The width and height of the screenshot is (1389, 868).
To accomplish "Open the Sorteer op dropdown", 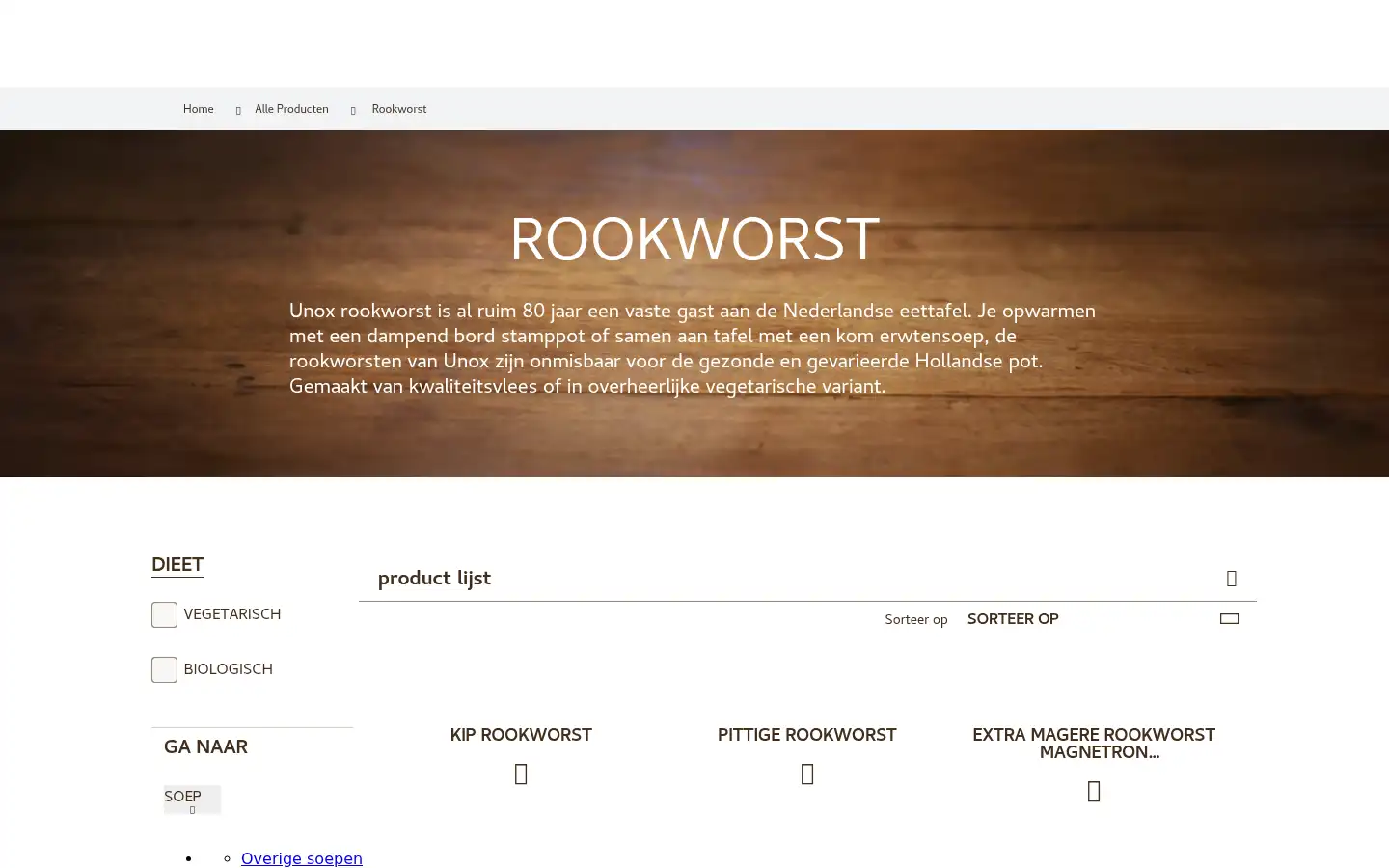I will [1103, 619].
